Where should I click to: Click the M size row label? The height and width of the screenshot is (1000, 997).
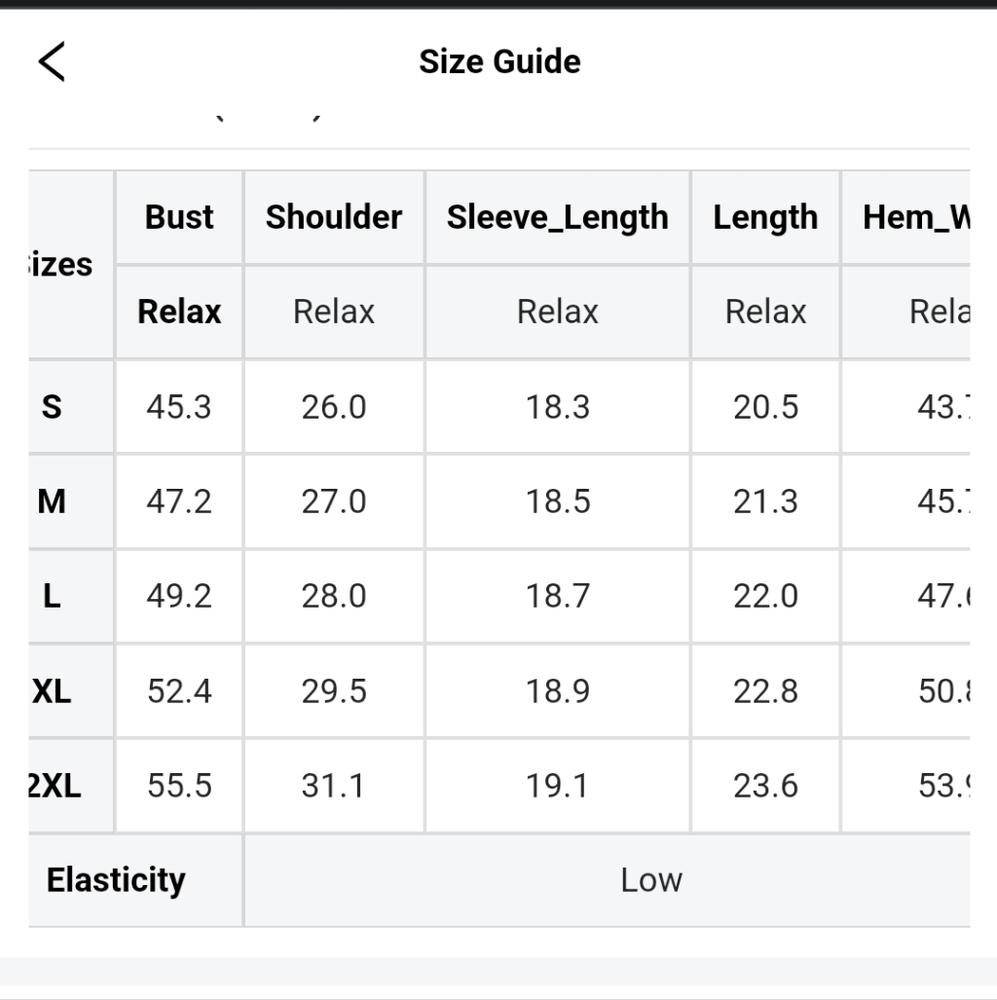52,501
